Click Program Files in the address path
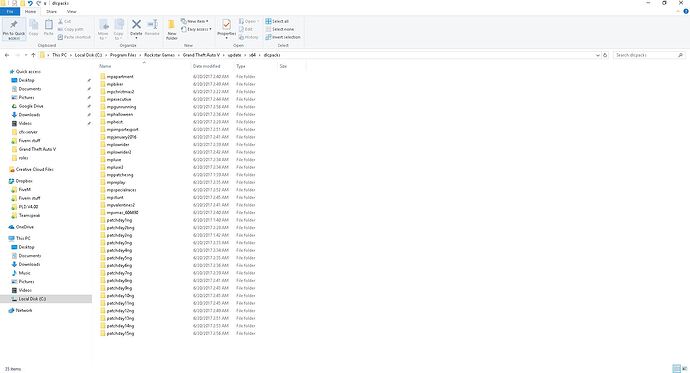Screen dimensions: 690x373 (123, 55)
